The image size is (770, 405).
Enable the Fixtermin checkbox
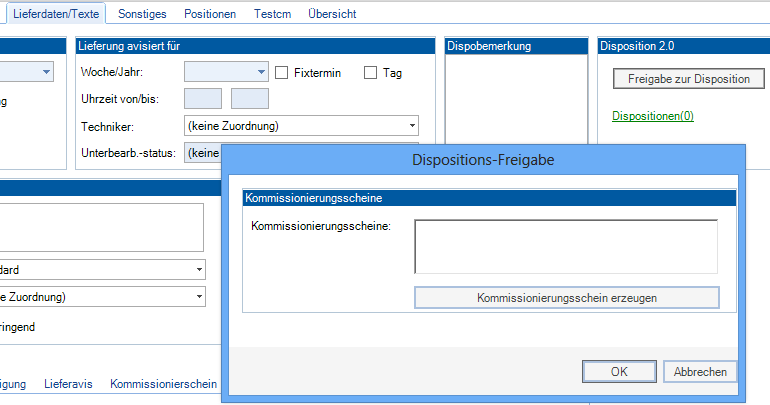pyautogui.click(x=282, y=72)
